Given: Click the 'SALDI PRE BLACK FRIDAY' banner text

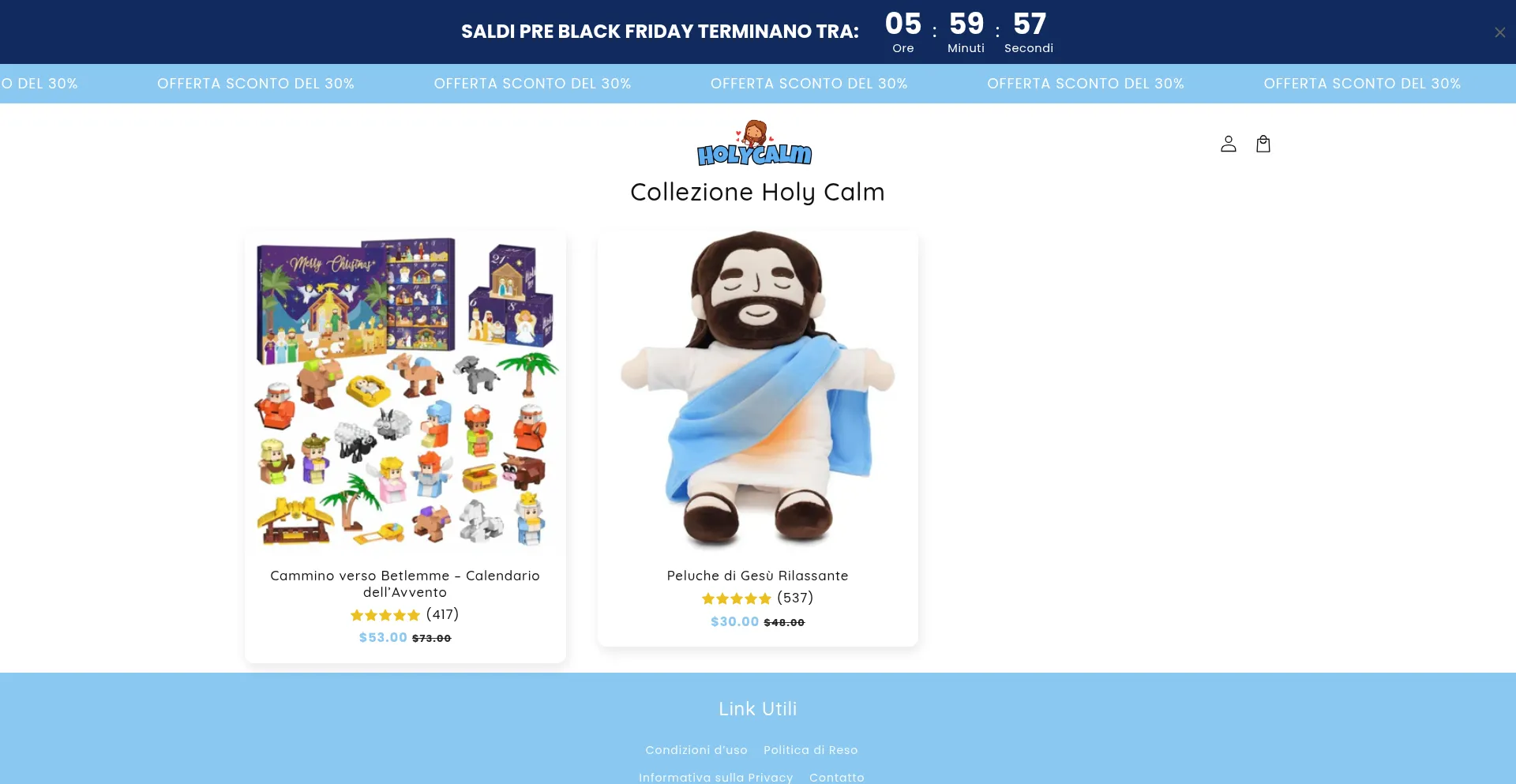Looking at the screenshot, I should [x=660, y=32].
